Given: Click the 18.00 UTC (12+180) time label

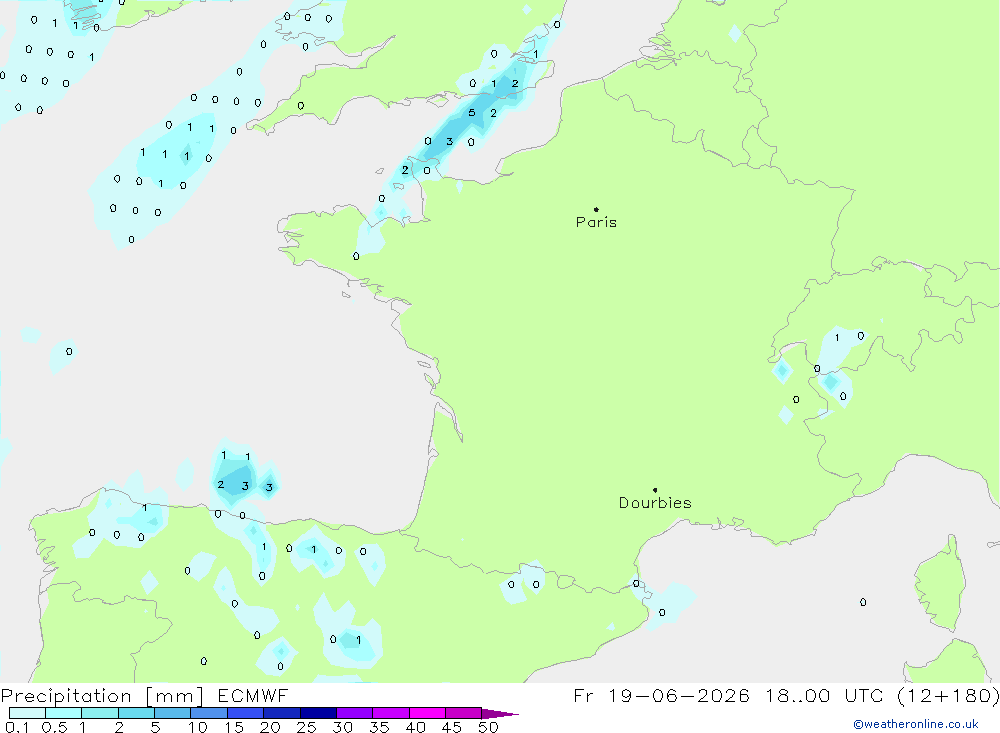Looking at the screenshot, I should click(x=883, y=695).
